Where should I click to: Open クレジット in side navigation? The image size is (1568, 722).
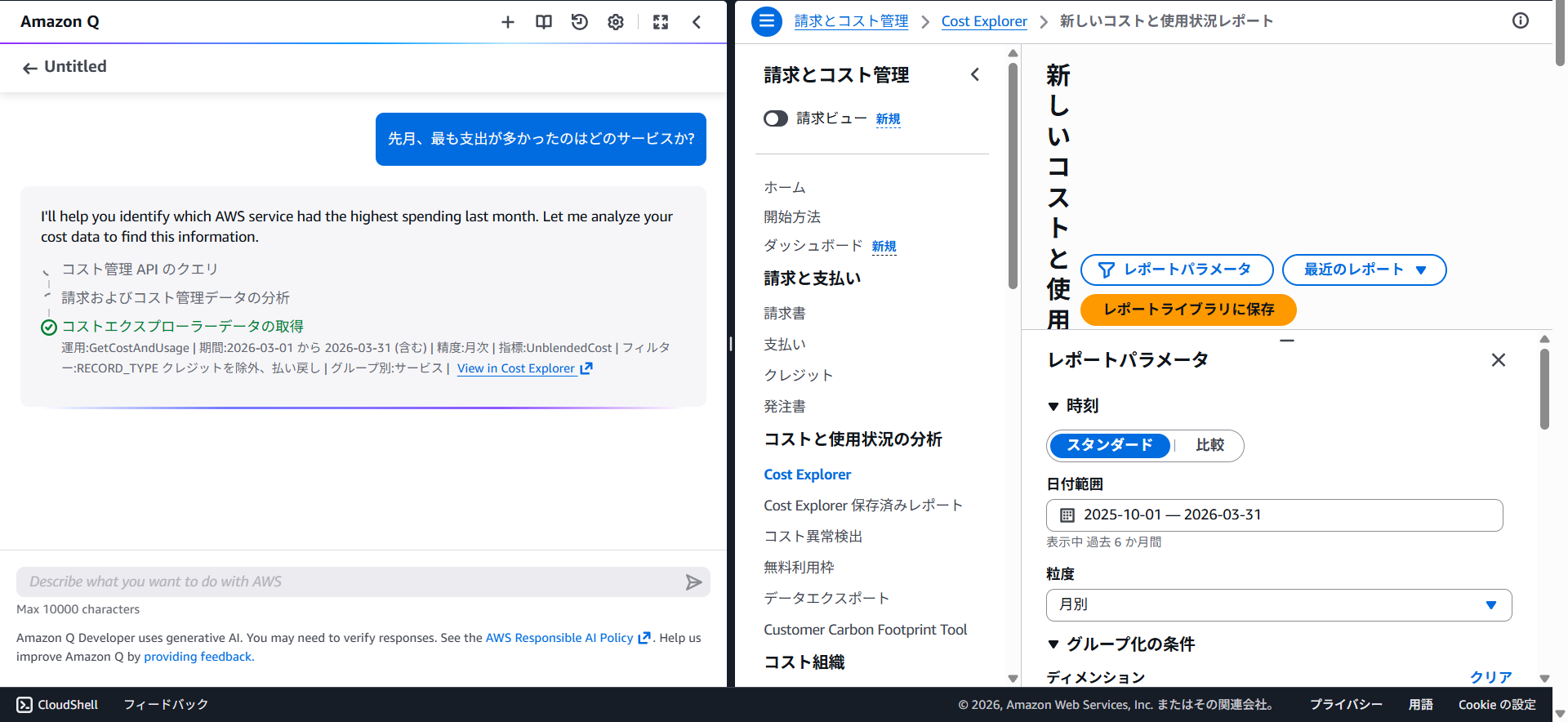[x=799, y=376]
